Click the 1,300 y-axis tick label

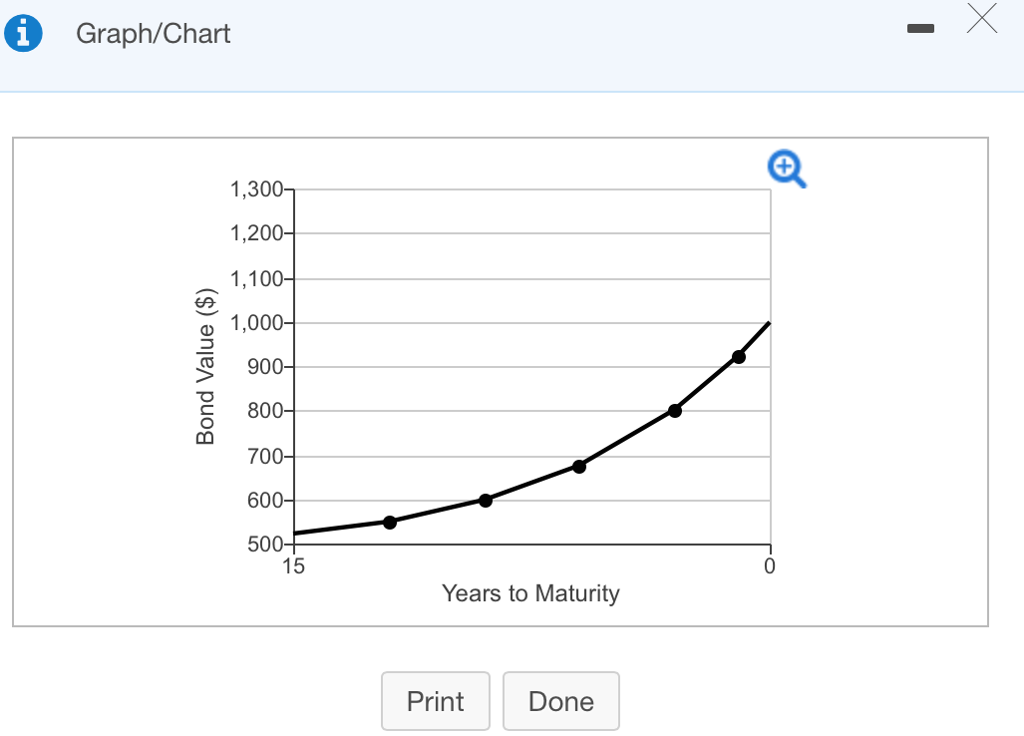click(257, 189)
